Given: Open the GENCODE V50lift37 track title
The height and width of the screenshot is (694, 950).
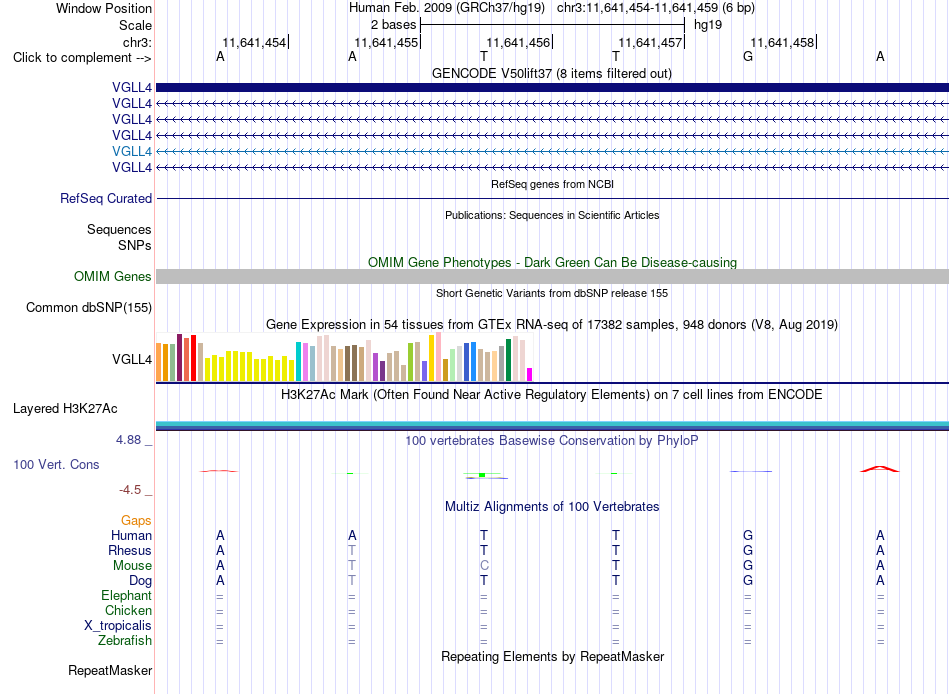Looking at the screenshot, I should tap(551, 73).
